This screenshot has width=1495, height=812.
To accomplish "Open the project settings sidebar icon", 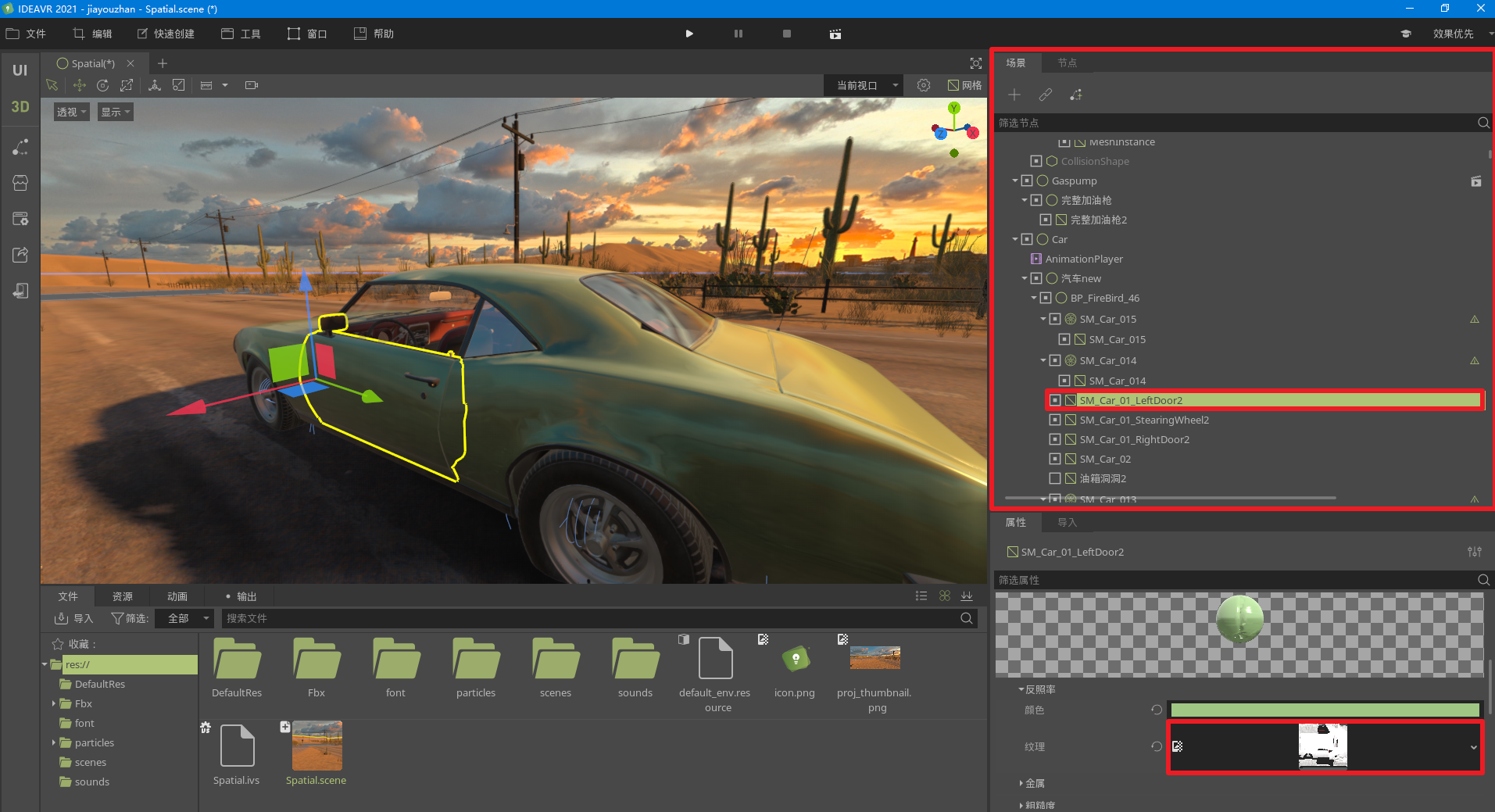I will coord(21,219).
